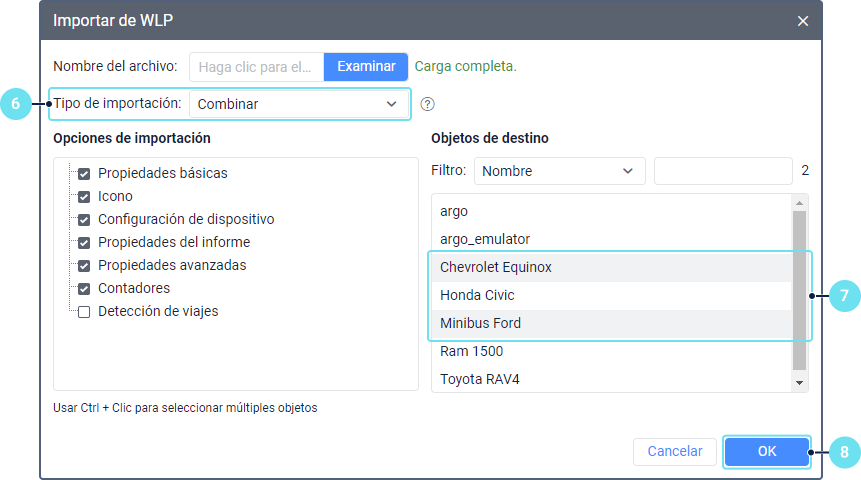Click the Examinar button

[366, 67]
